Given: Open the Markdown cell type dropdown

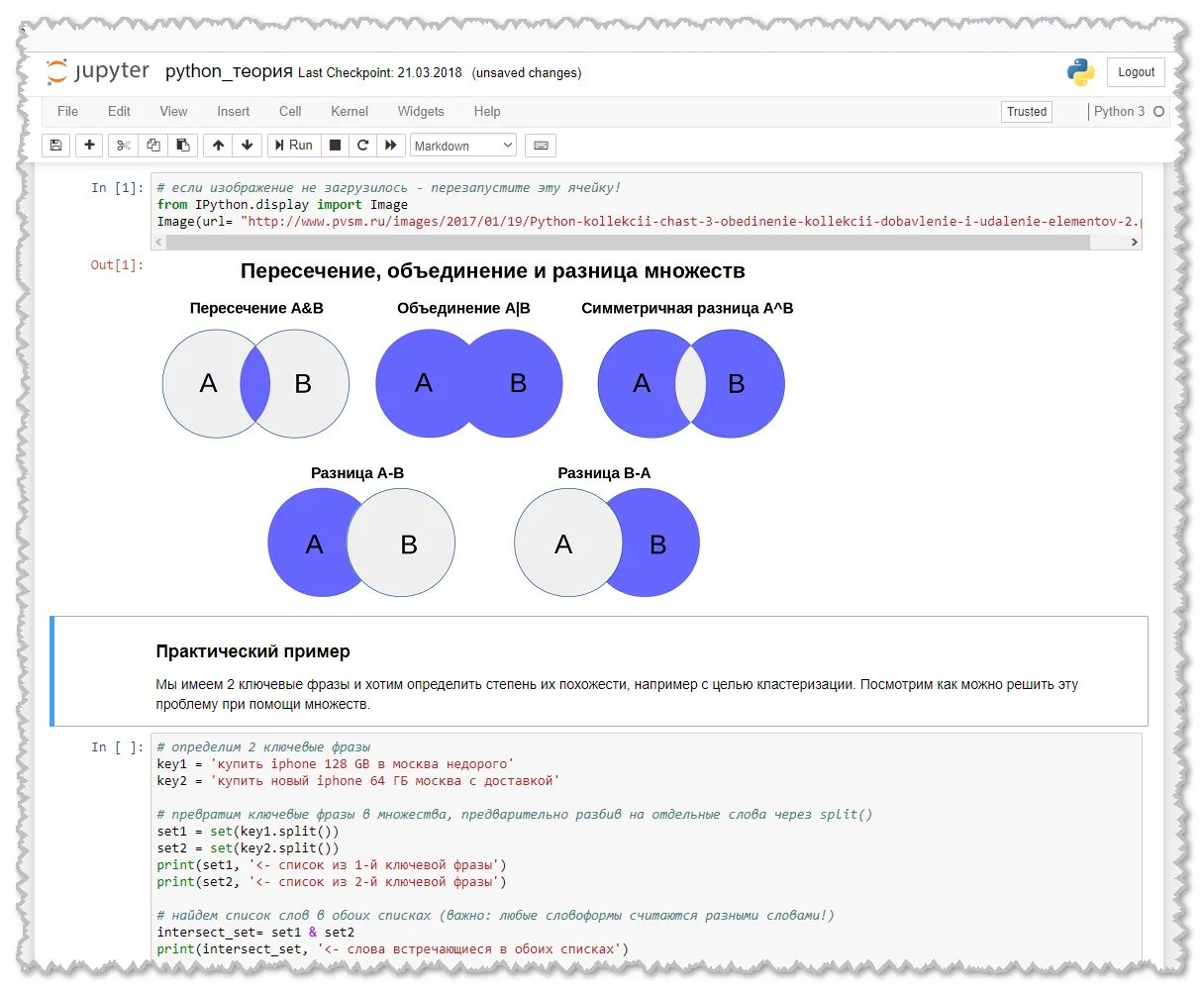Looking at the screenshot, I should pyautogui.click(x=463, y=146).
